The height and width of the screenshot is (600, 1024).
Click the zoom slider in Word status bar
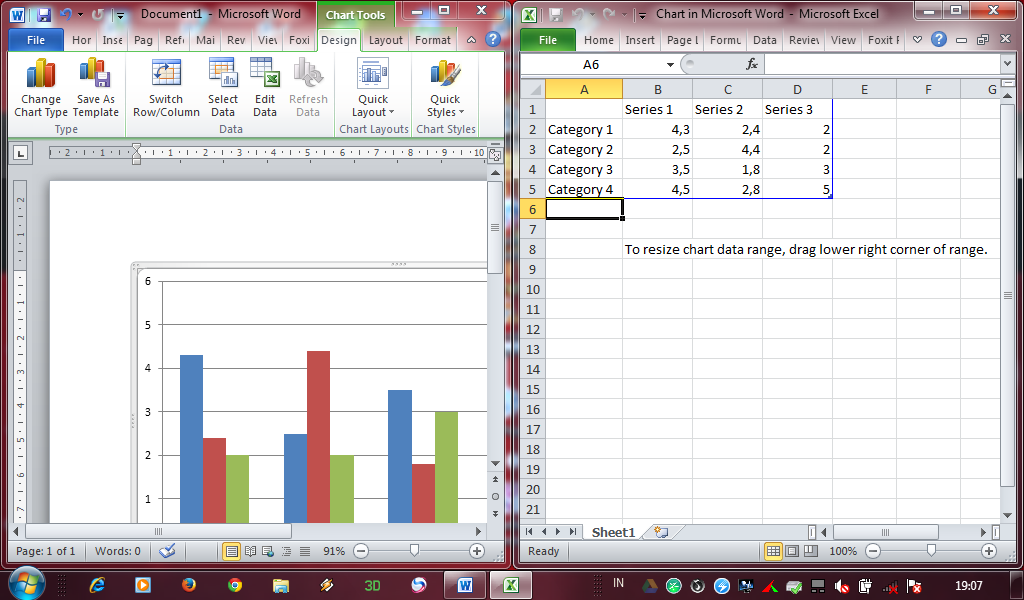(x=413, y=550)
